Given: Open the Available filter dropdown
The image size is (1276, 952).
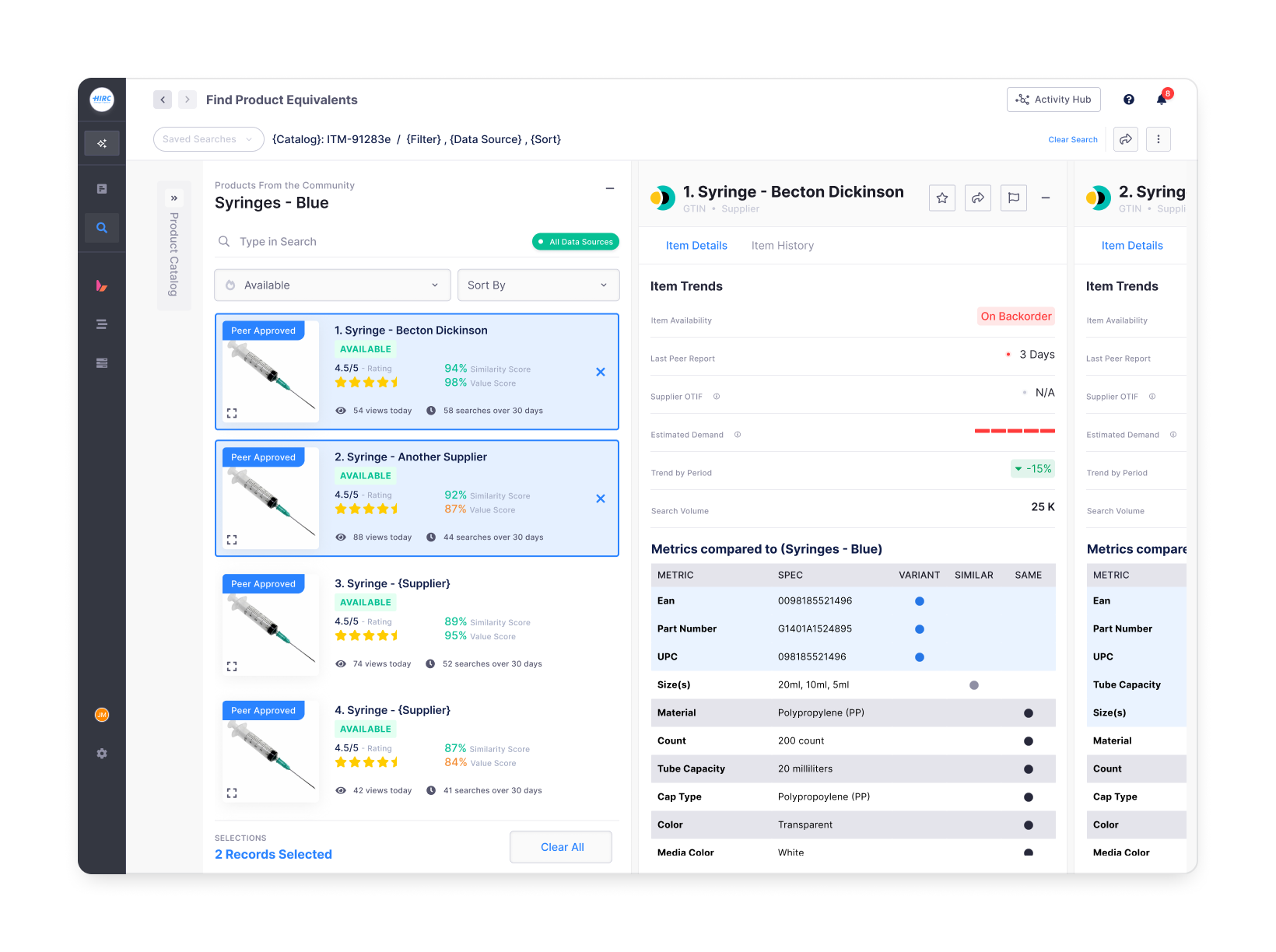Looking at the screenshot, I should 332,285.
